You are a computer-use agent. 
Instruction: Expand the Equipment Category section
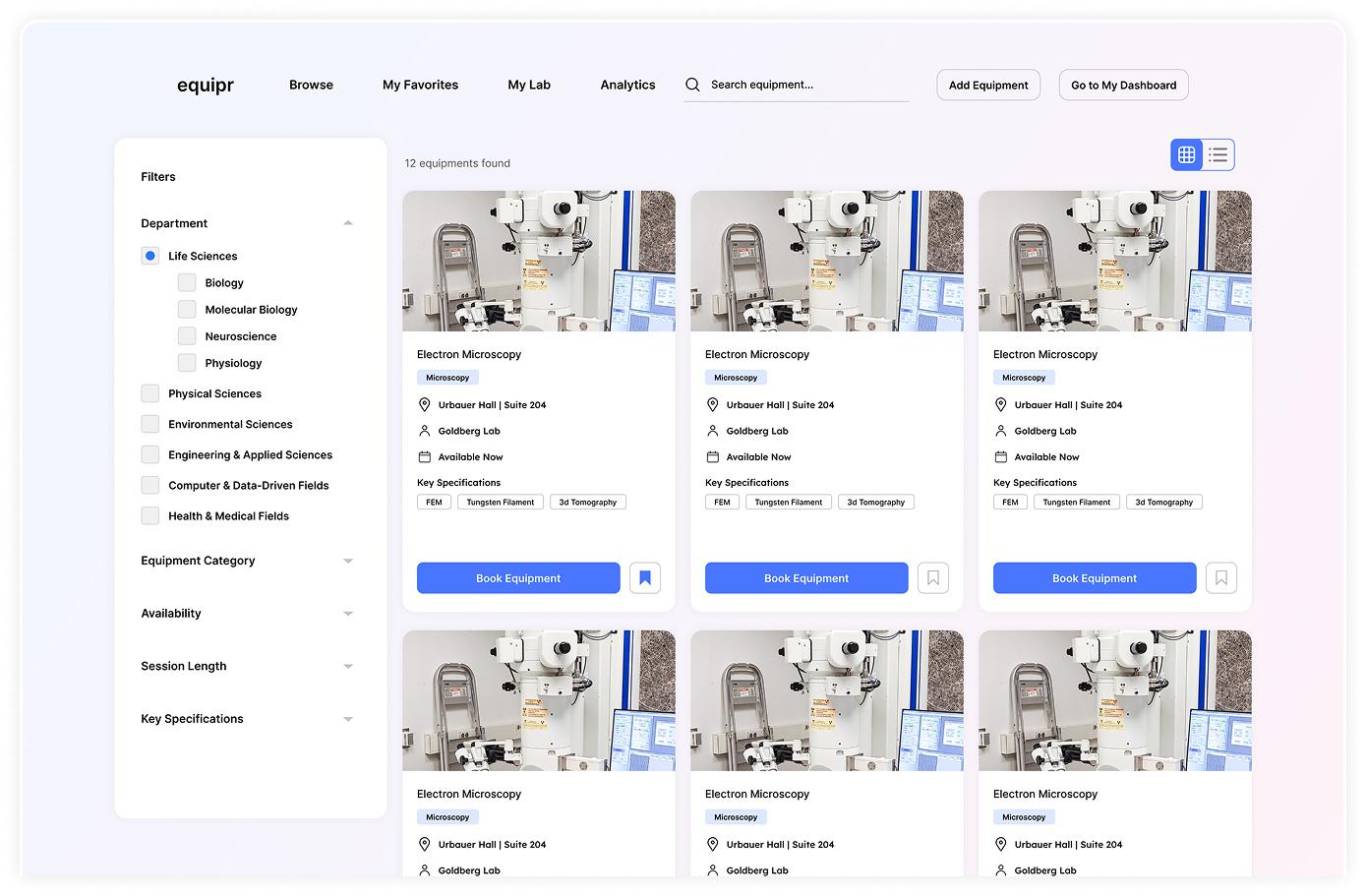click(348, 560)
